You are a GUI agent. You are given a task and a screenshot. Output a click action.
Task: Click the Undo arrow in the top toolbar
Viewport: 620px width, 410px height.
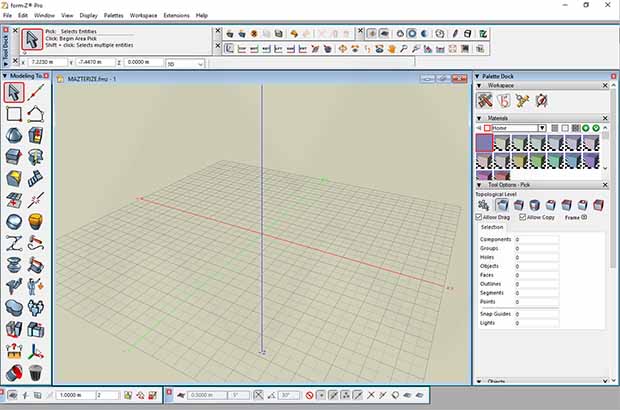(294, 34)
